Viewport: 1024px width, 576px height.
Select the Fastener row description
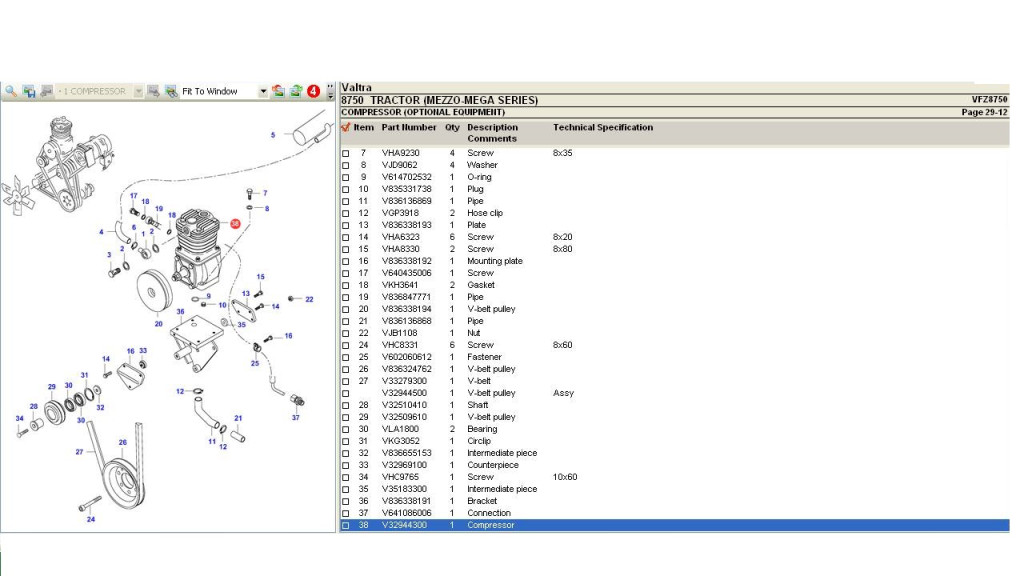click(x=485, y=357)
